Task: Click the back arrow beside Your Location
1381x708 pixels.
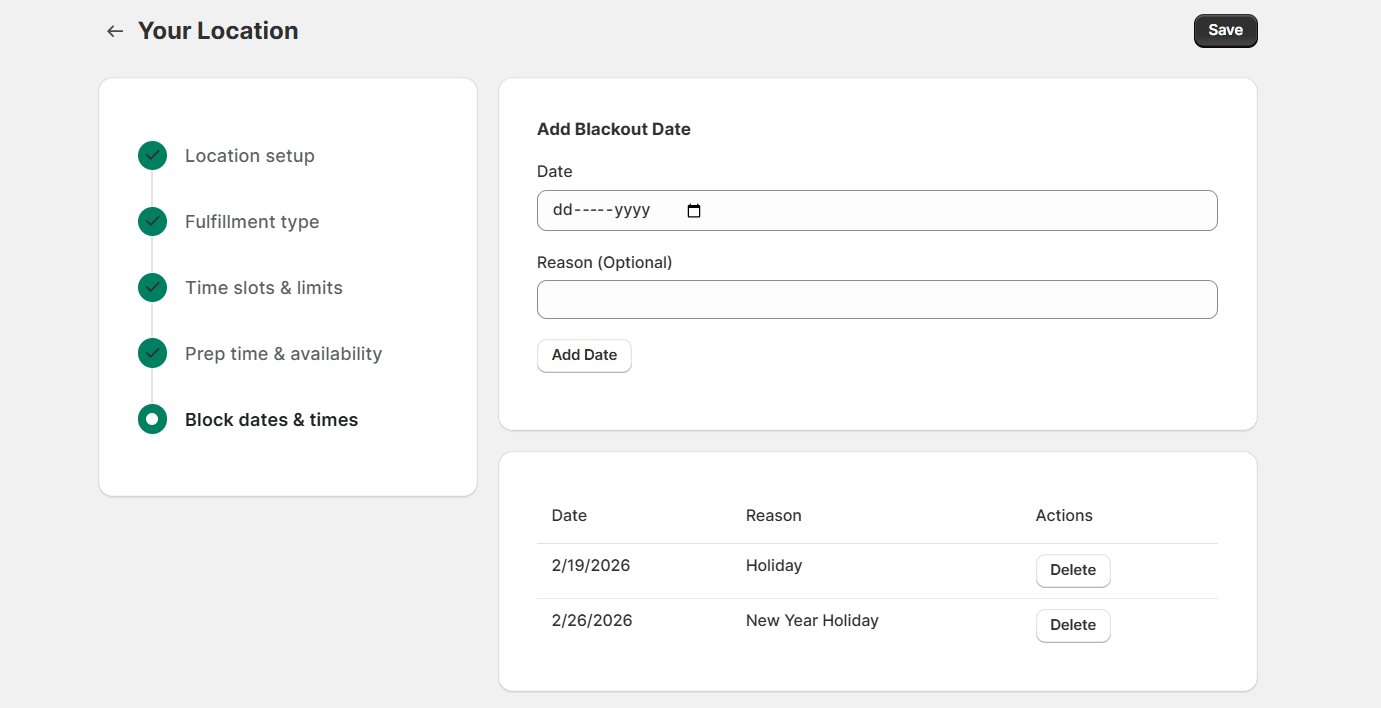Action: [x=115, y=31]
